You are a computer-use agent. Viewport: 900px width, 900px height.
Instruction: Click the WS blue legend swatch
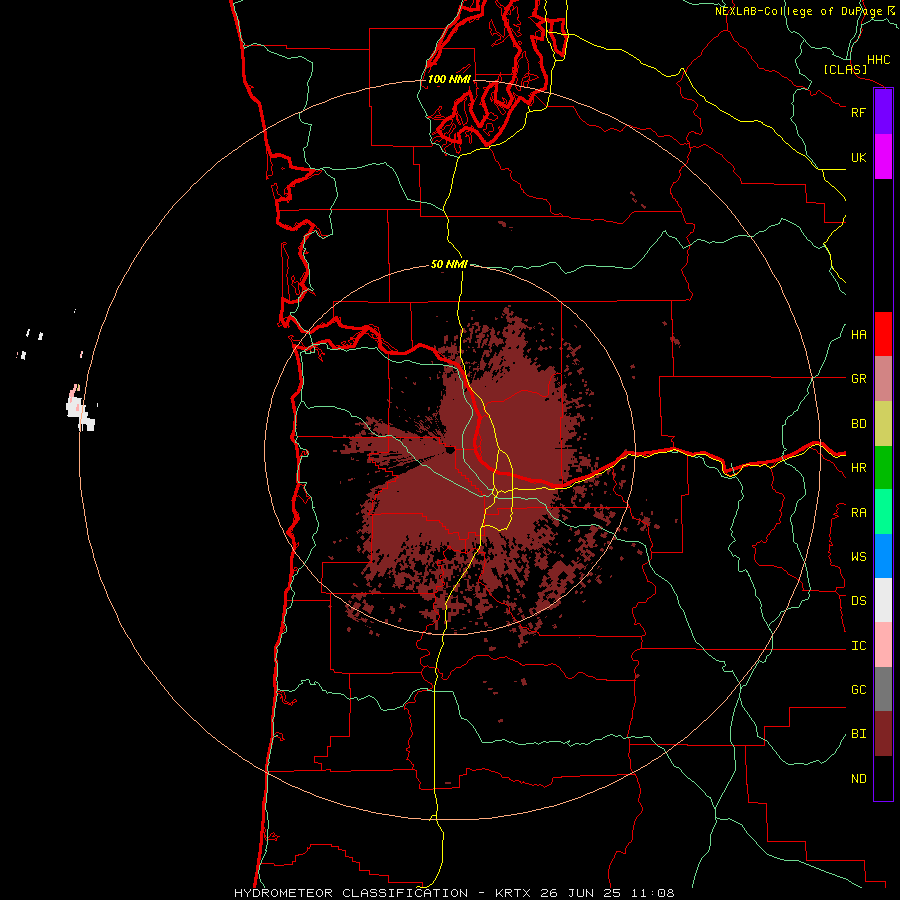coord(883,556)
